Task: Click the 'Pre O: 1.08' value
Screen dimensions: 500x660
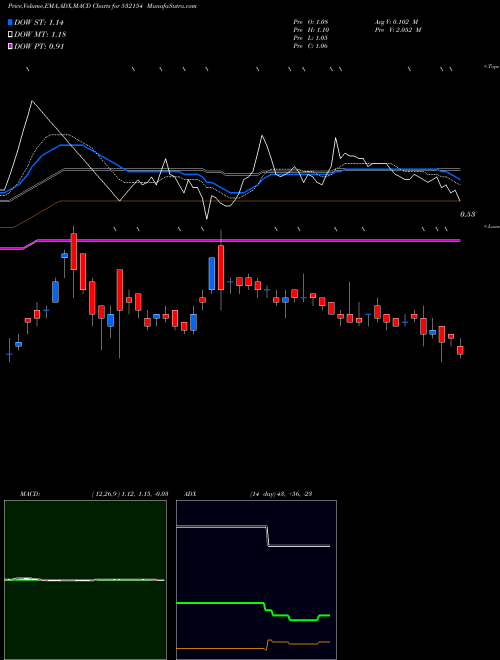Action: pos(311,22)
